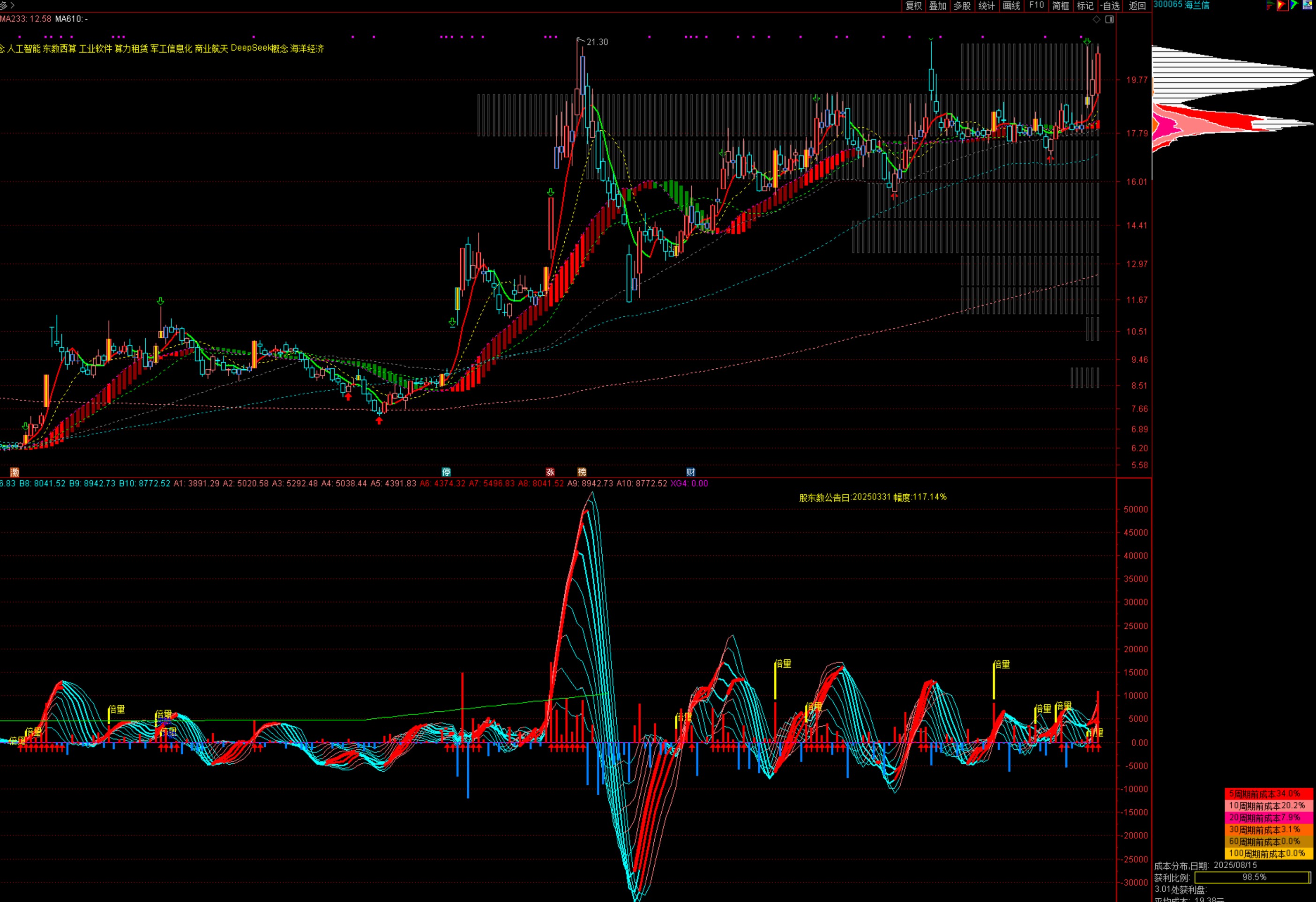Click the 激 marker icon at chart bottom

pyautogui.click(x=15, y=472)
